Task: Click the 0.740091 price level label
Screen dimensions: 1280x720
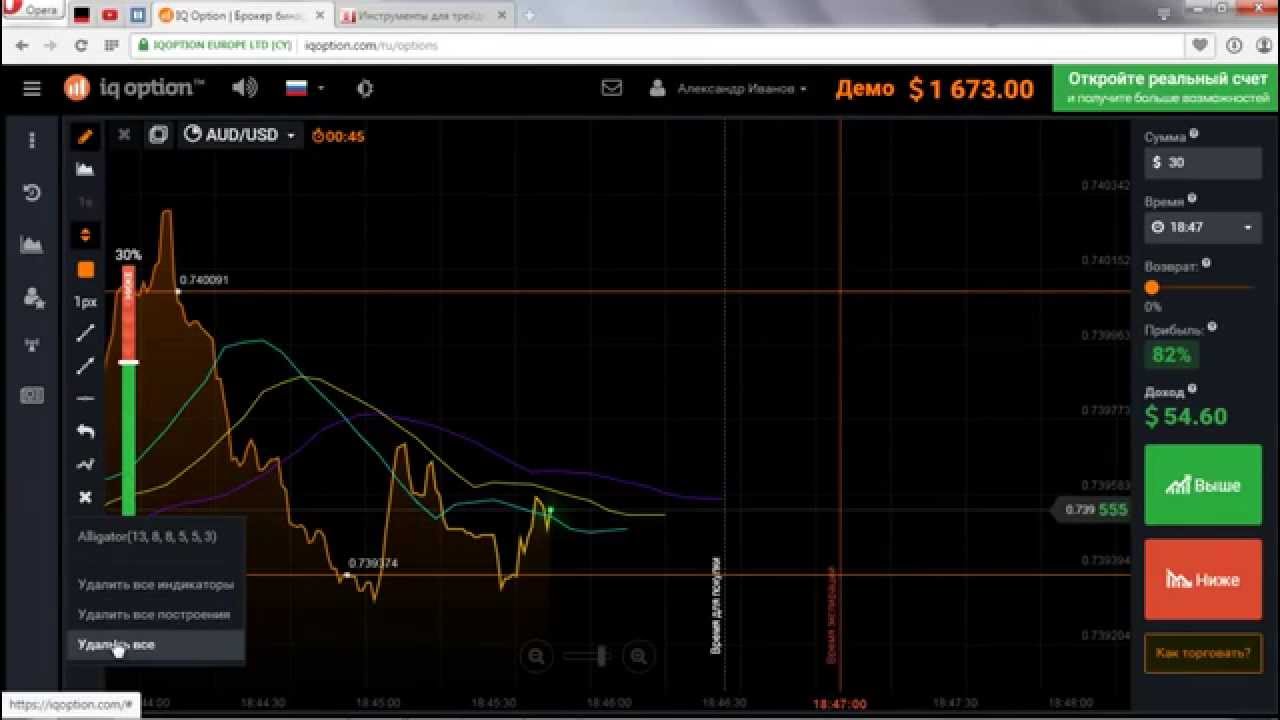Action: coord(204,280)
